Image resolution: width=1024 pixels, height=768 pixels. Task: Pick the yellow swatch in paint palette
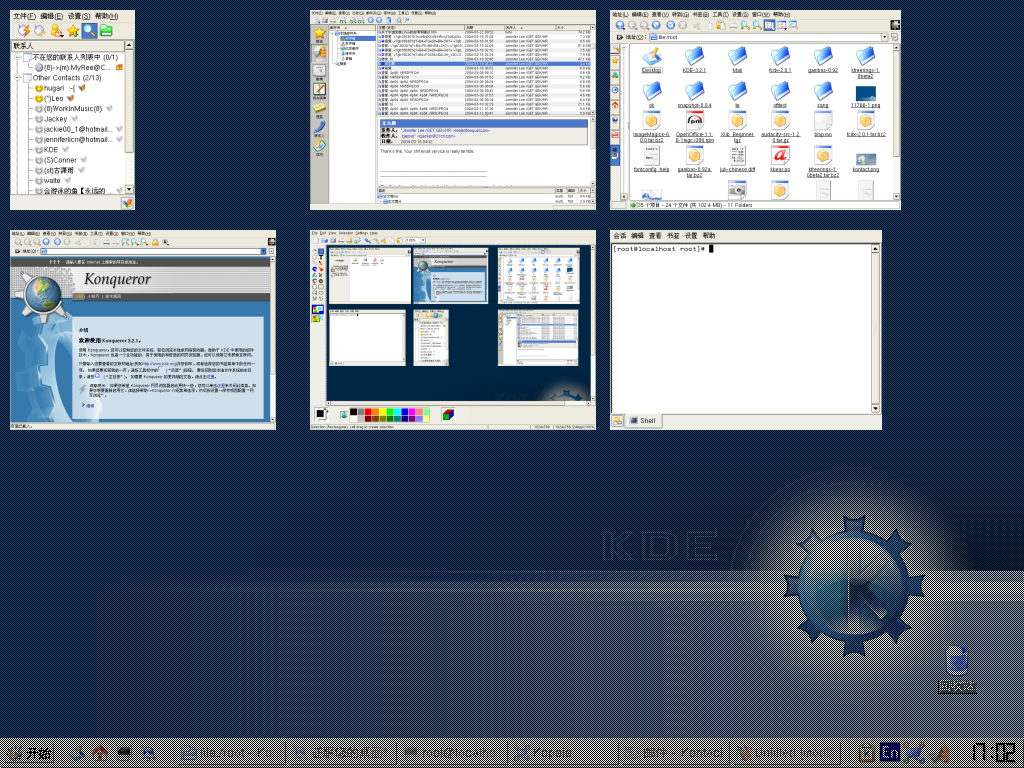coord(382,411)
